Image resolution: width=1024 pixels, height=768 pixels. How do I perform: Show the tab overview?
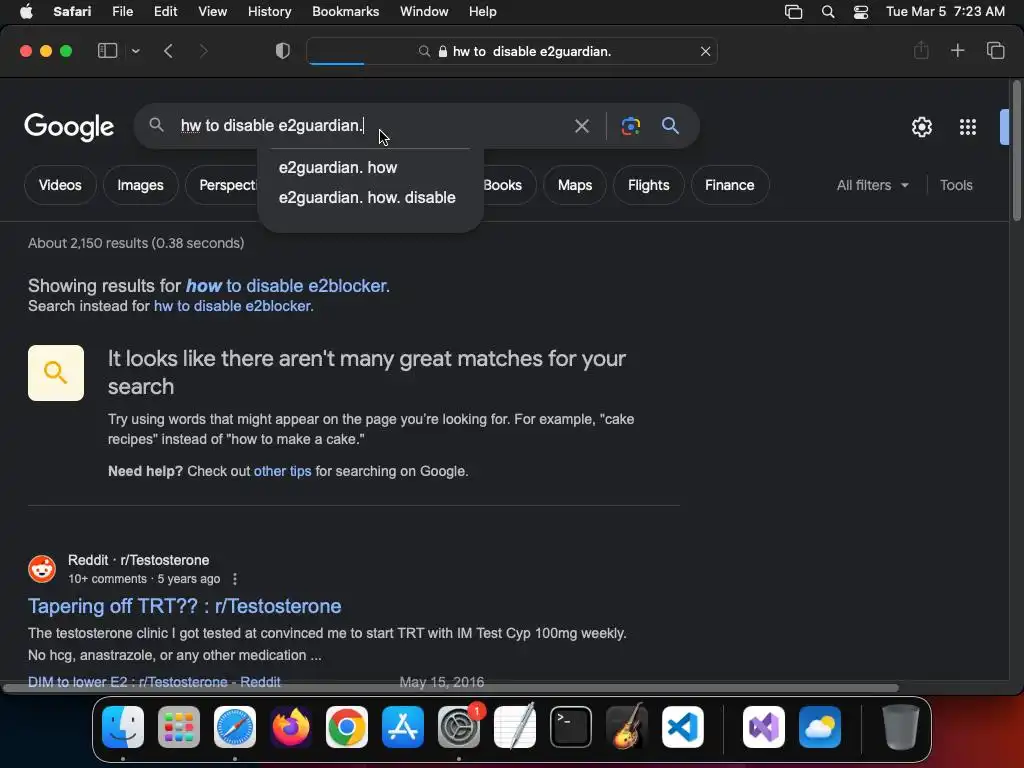(995, 50)
